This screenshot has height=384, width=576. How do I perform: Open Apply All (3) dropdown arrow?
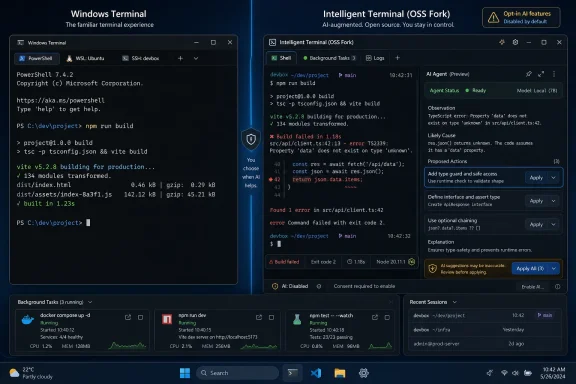coord(554,269)
